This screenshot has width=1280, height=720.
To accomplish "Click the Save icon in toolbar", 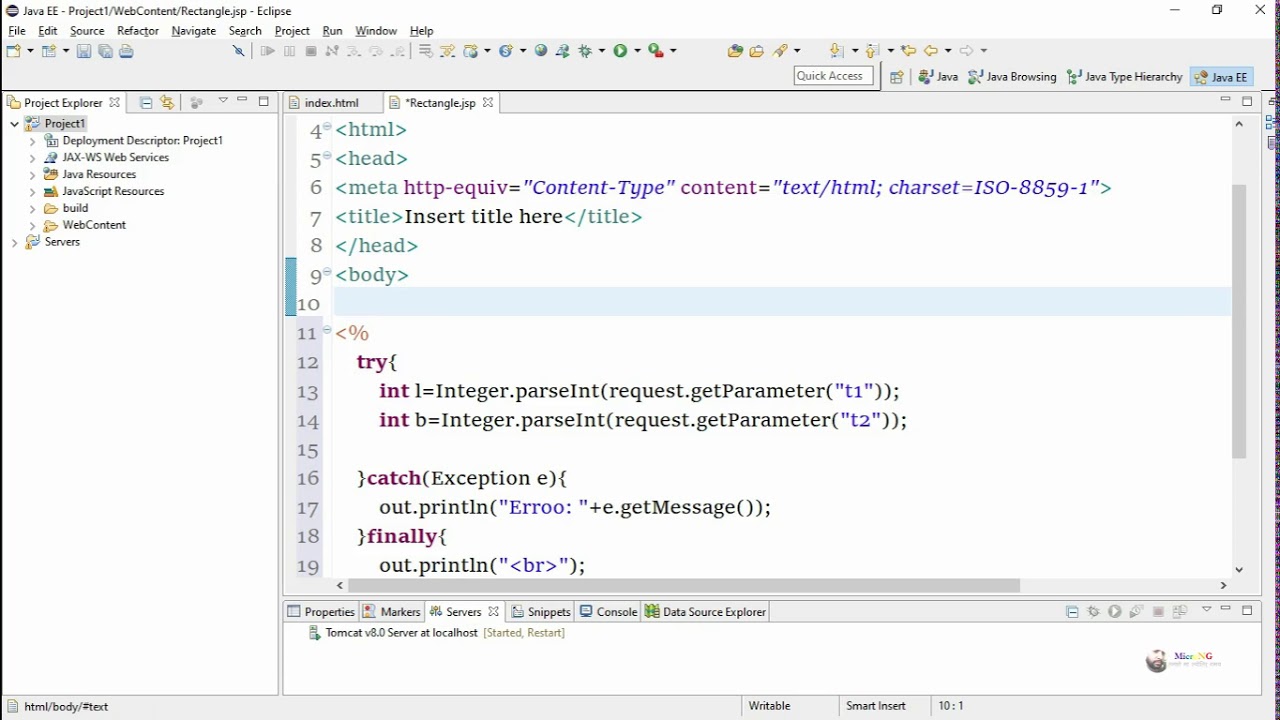I will [83, 50].
